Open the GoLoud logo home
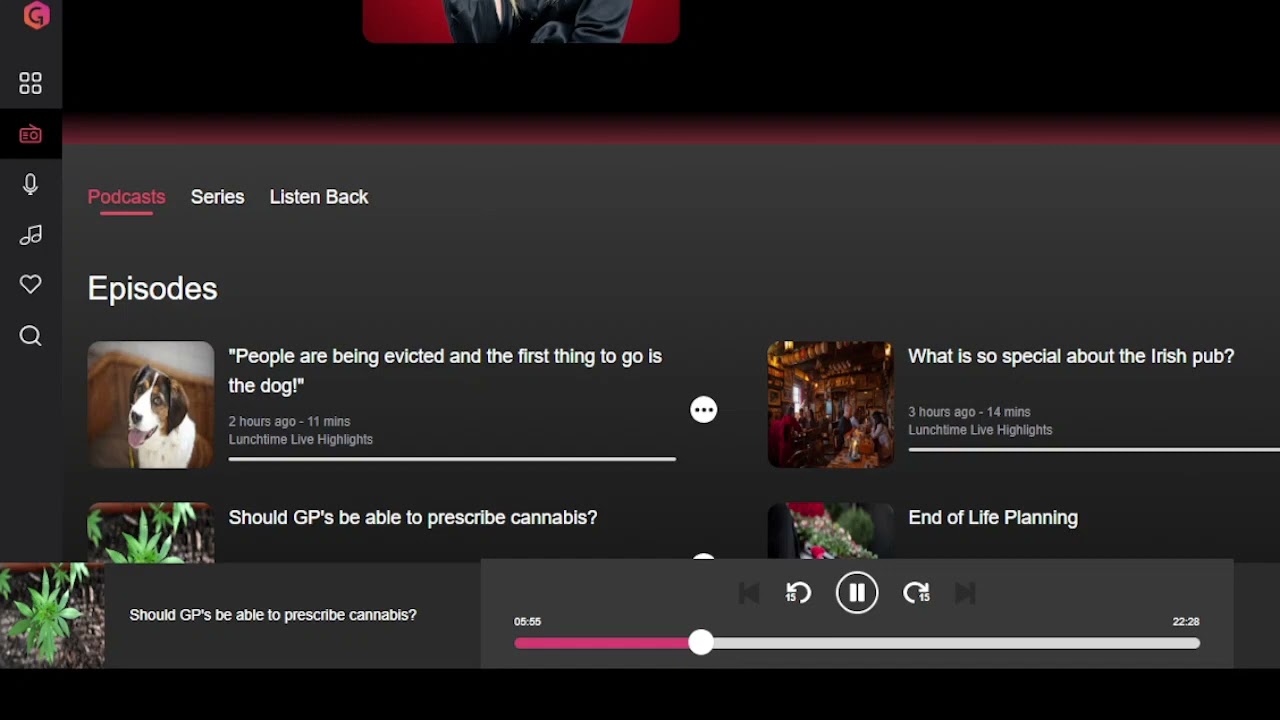The height and width of the screenshot is (720, 1280). pyautogui.click(x=36, y=15)
